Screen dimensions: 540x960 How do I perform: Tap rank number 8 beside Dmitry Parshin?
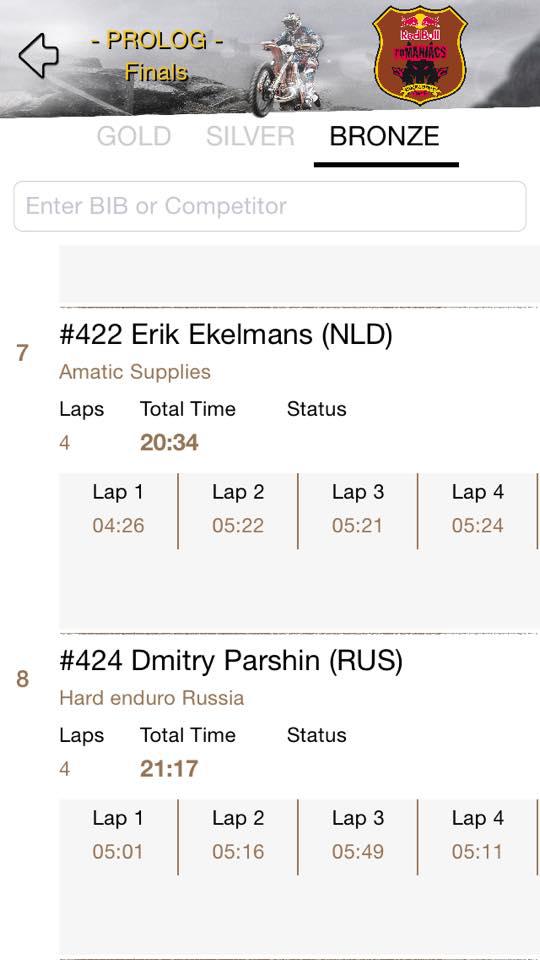click(22, 679)
